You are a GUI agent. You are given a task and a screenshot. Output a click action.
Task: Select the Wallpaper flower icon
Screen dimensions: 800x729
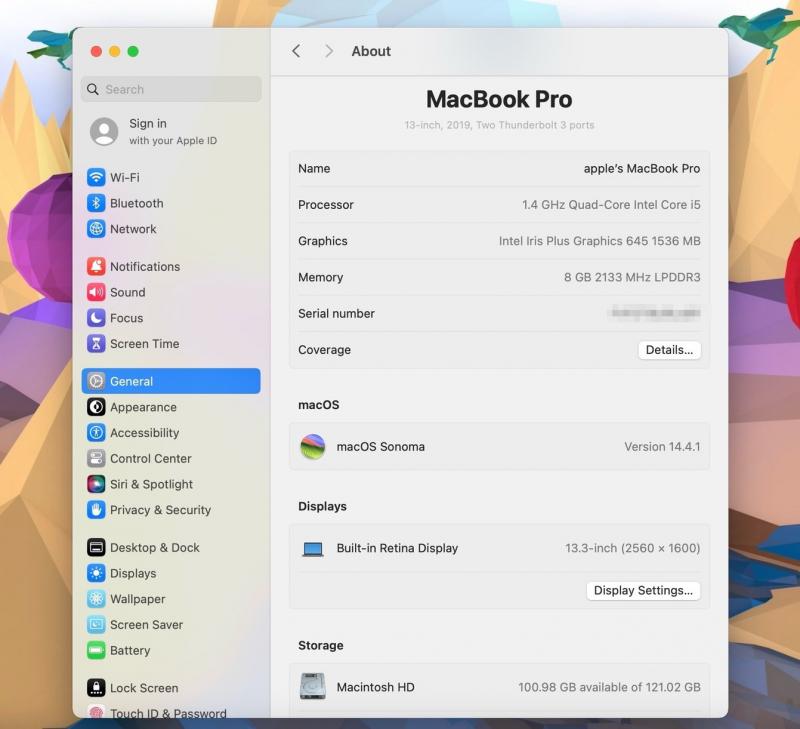coord(96,599)
